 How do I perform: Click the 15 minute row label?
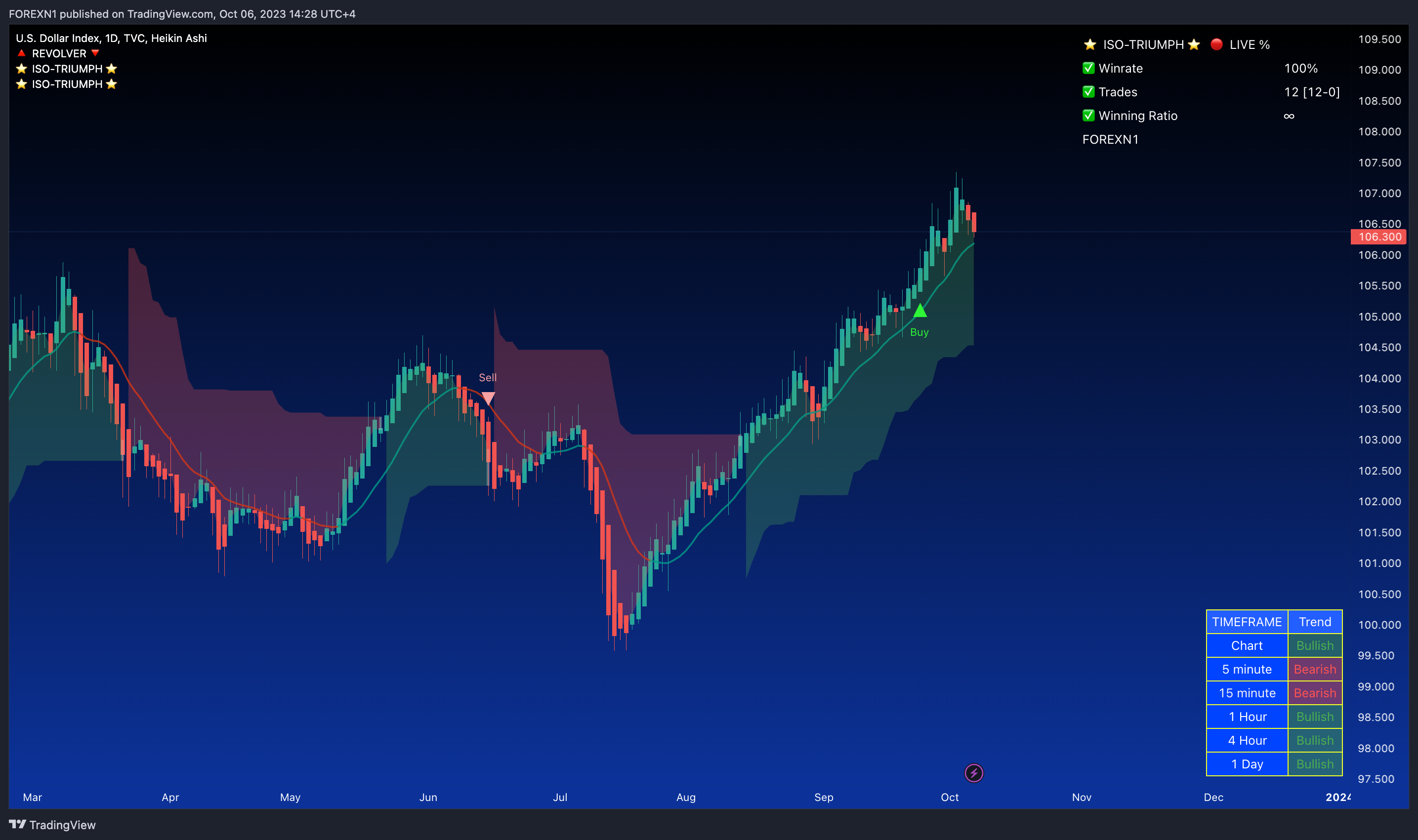point(1247,693)
